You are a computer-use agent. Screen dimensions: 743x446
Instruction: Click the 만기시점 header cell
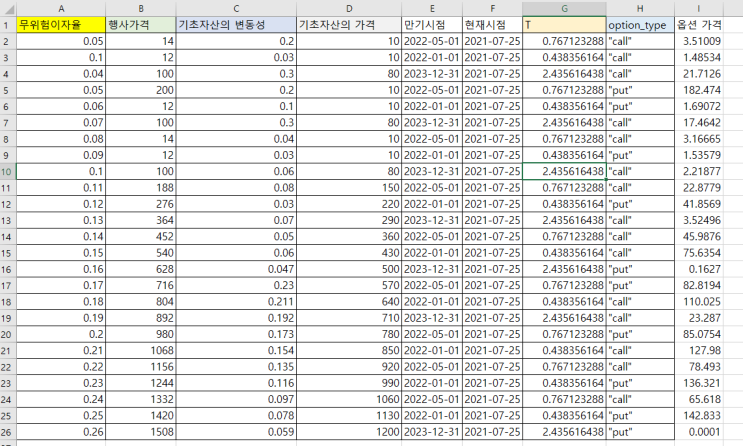432,25
